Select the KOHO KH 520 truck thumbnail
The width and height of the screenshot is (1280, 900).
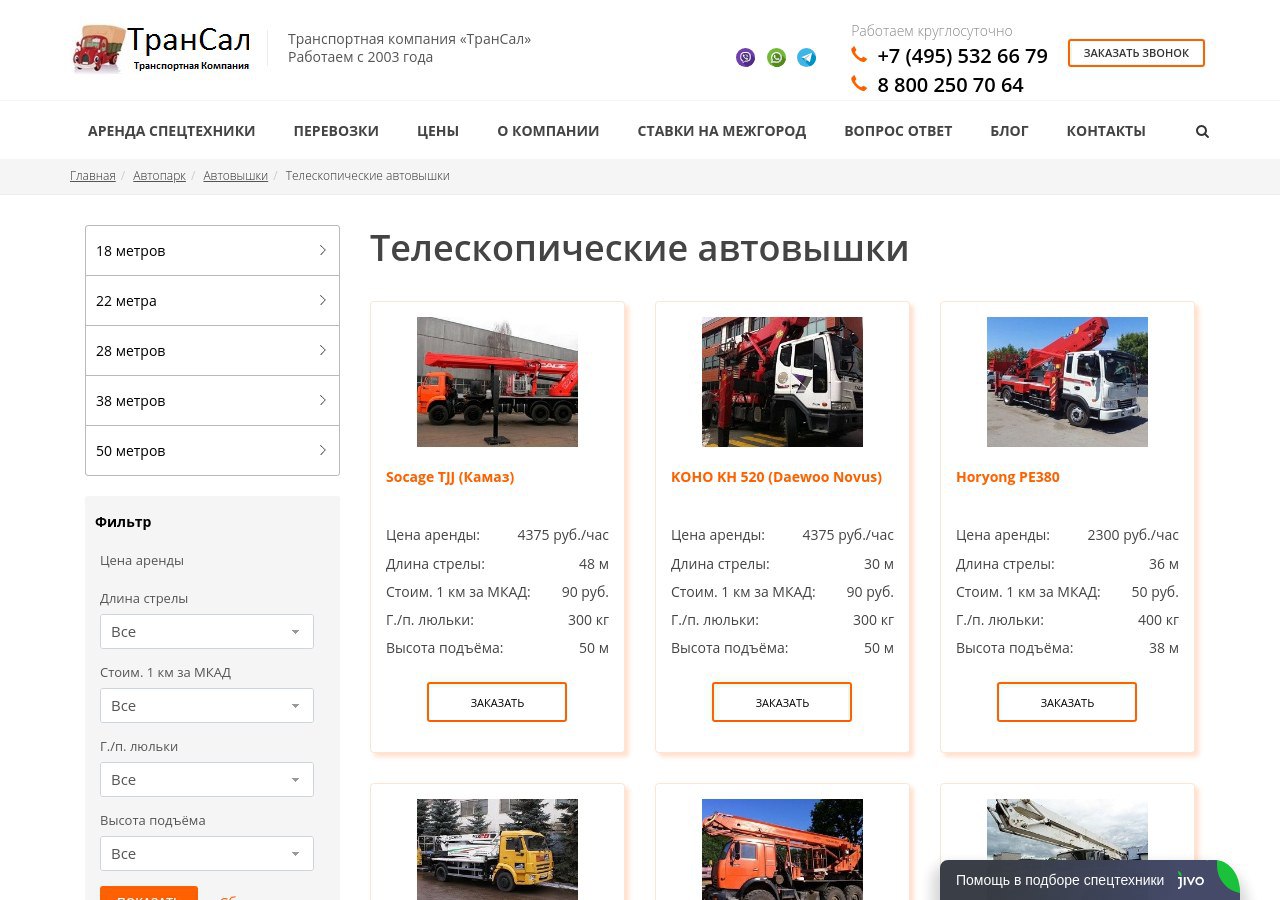tap(782, 382)
